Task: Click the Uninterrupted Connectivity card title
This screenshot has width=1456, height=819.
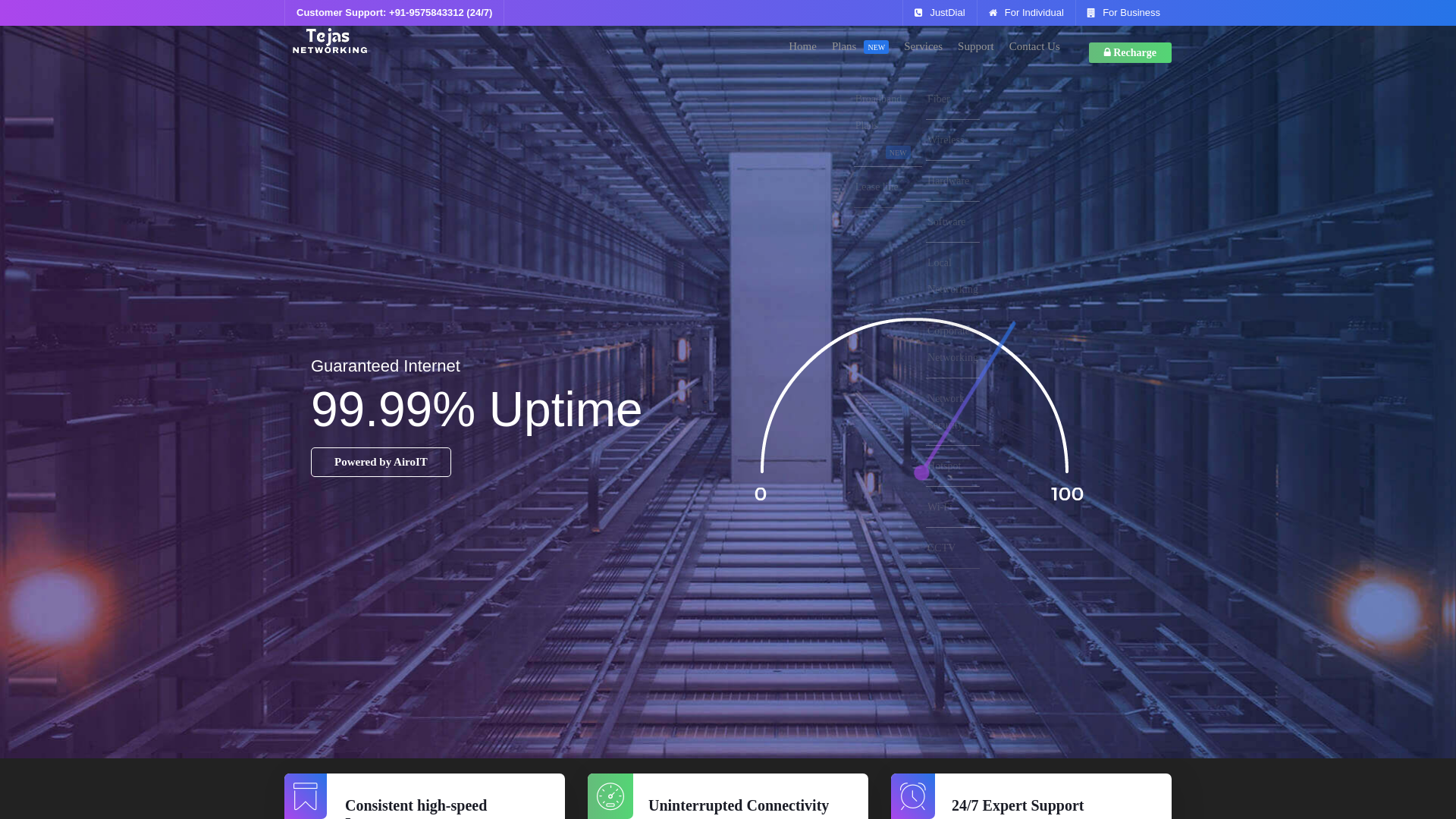Action: (x=739, y=805)
